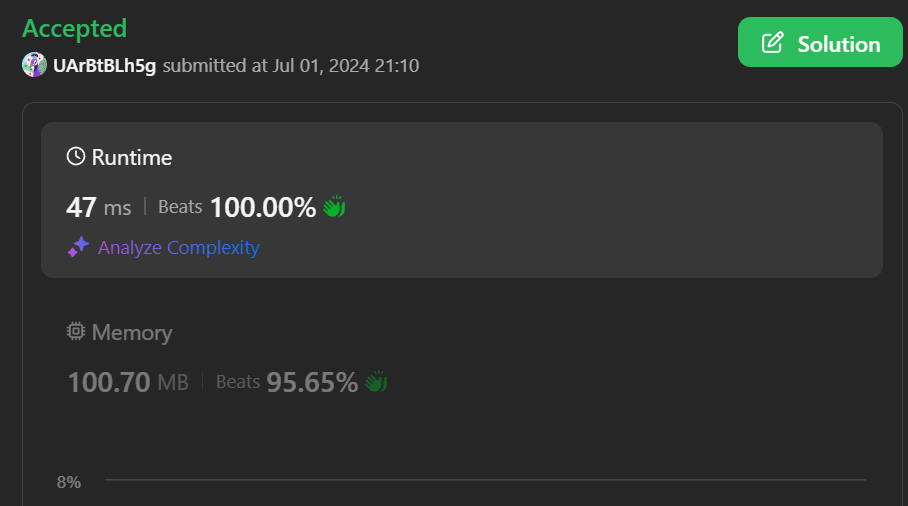Viewport: 908px width, 506px height.
Task: Open the UArBtBLh5g user avatar
Action: (34, 65)
